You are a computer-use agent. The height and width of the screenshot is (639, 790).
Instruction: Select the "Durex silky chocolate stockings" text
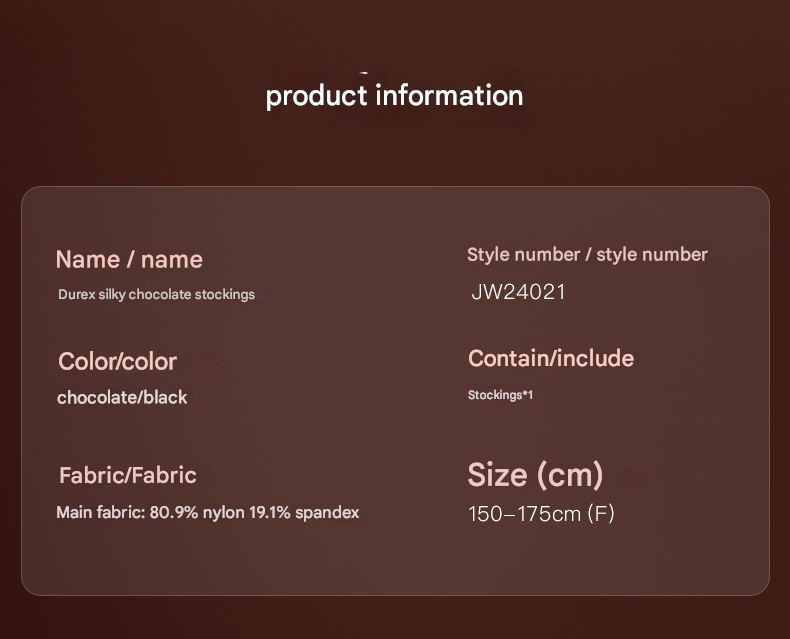coord(156,294)
